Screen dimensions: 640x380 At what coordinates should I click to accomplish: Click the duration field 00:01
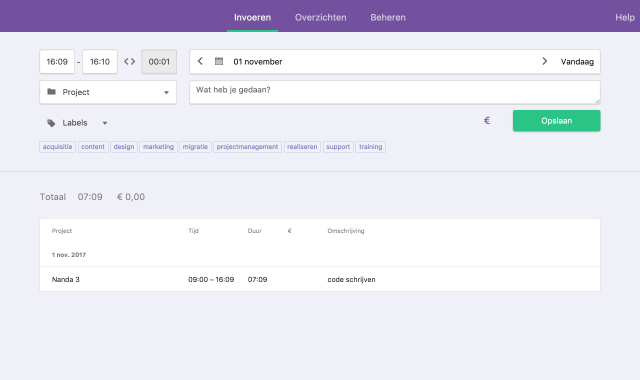pyautogui.click(x=159, y=62)
